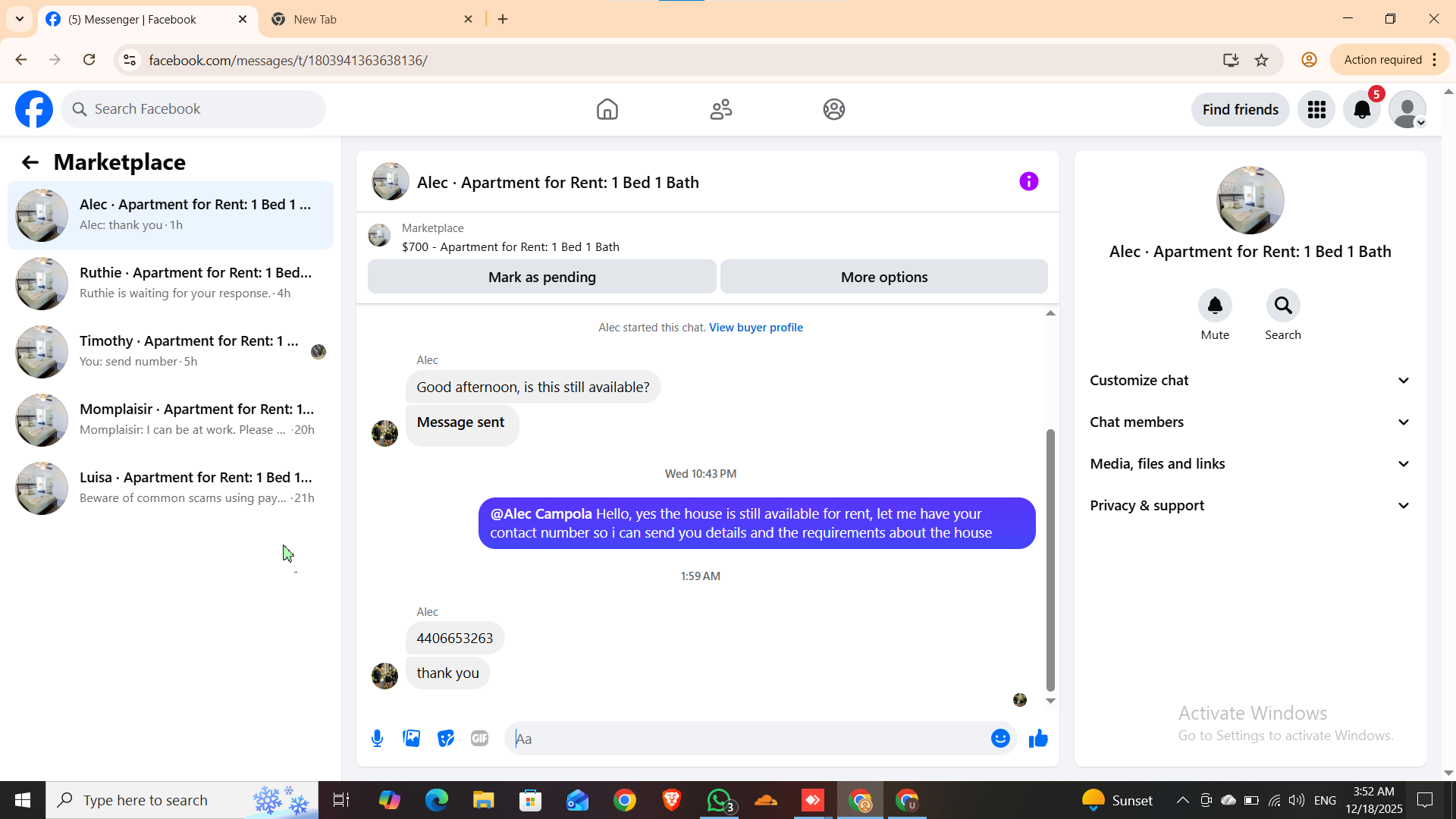Open the Windows notification center icon

(1426, 800)
